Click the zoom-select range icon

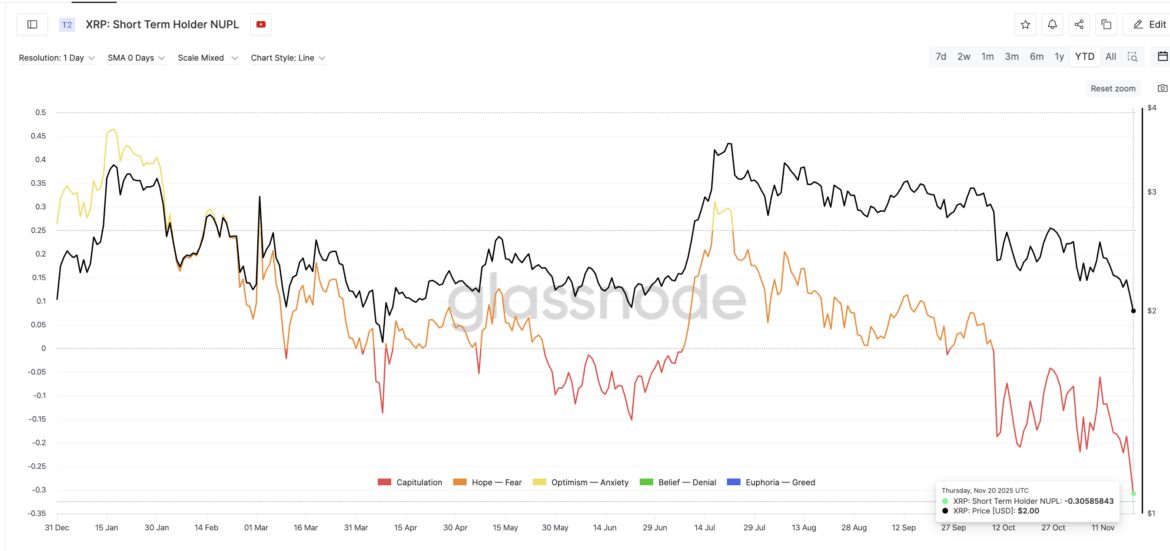coord(1133,57)
